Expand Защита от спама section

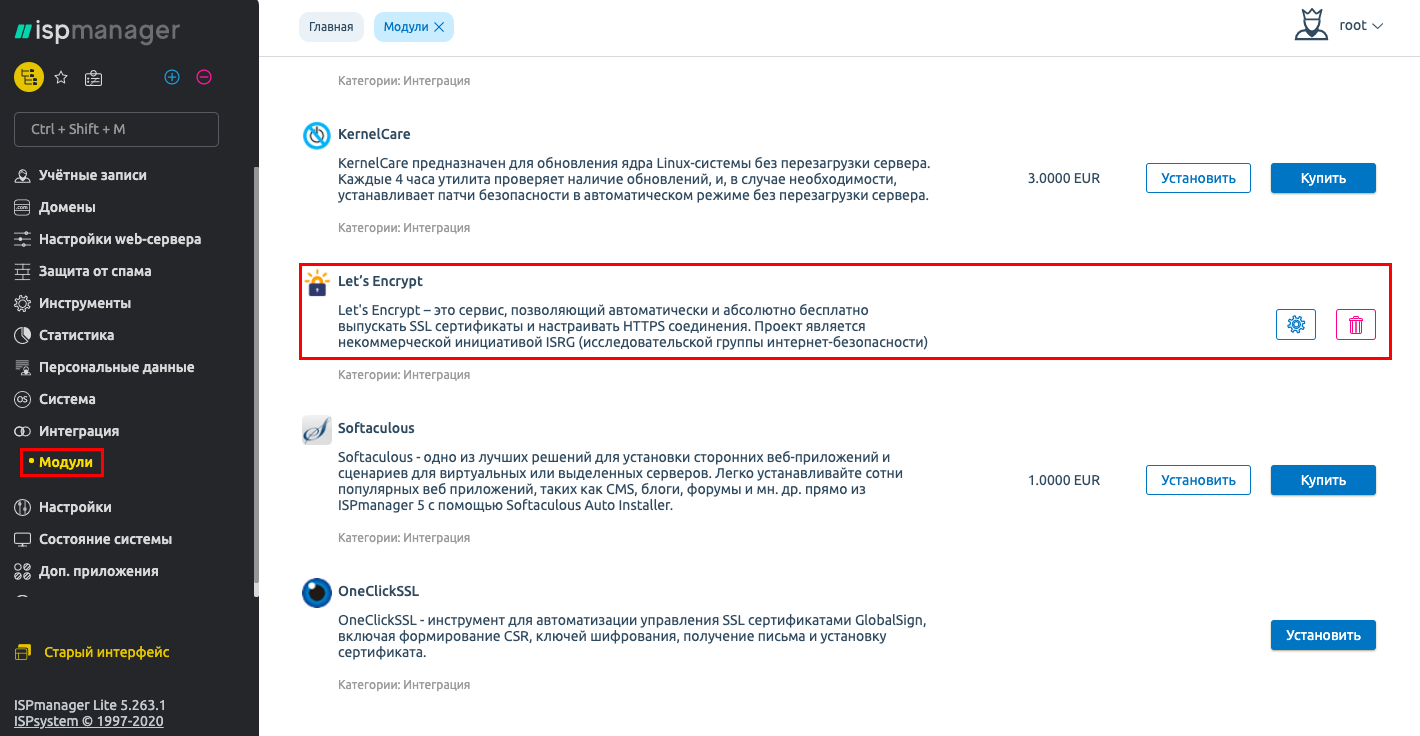coord(95,271)
